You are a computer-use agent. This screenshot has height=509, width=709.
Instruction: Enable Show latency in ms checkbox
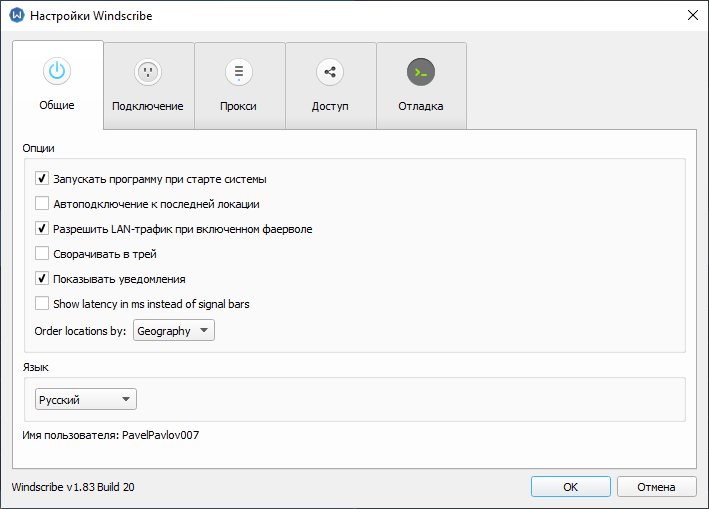(x=42, y=303)
